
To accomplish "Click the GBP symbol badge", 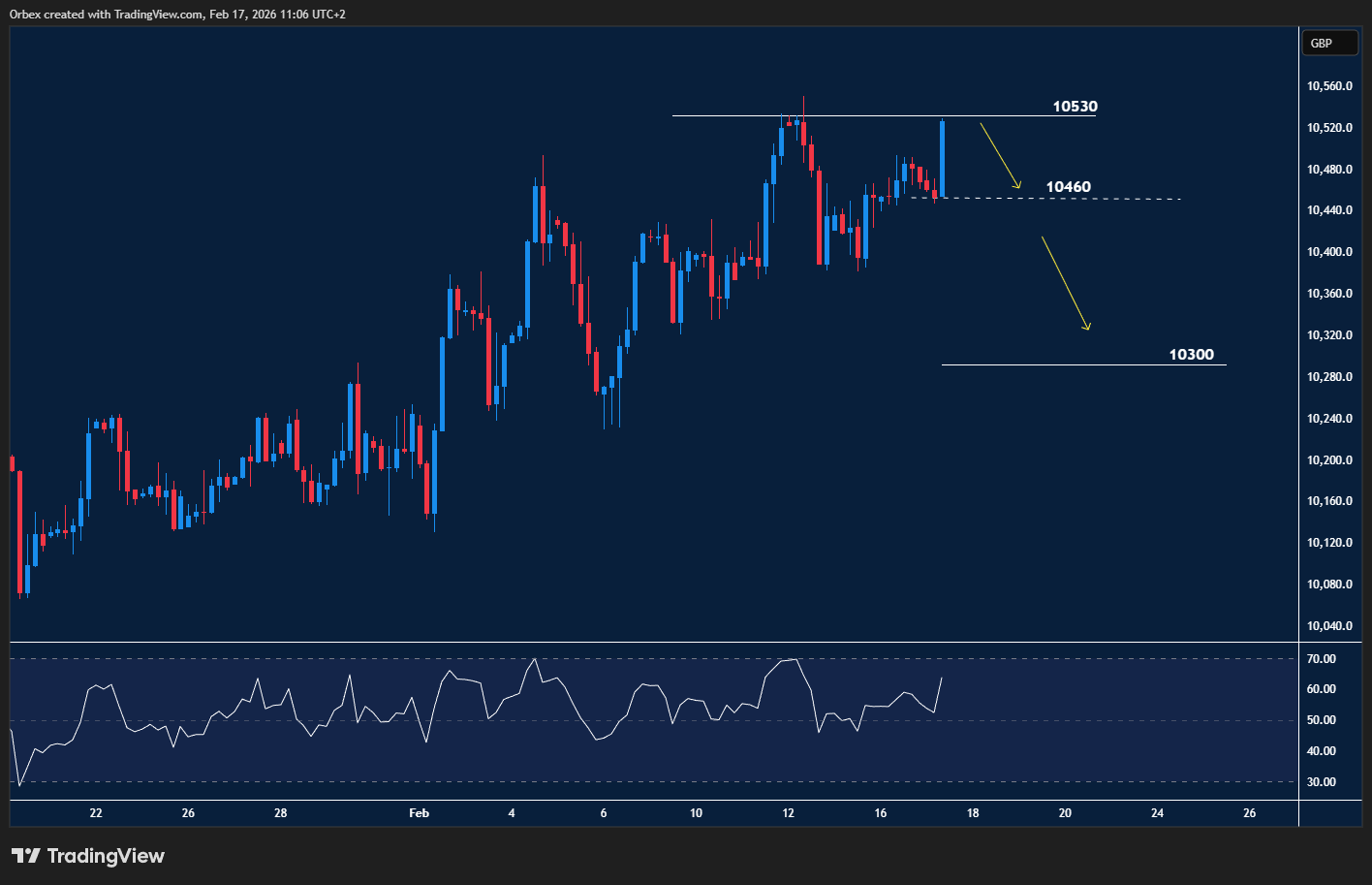I will (1329, 43).
